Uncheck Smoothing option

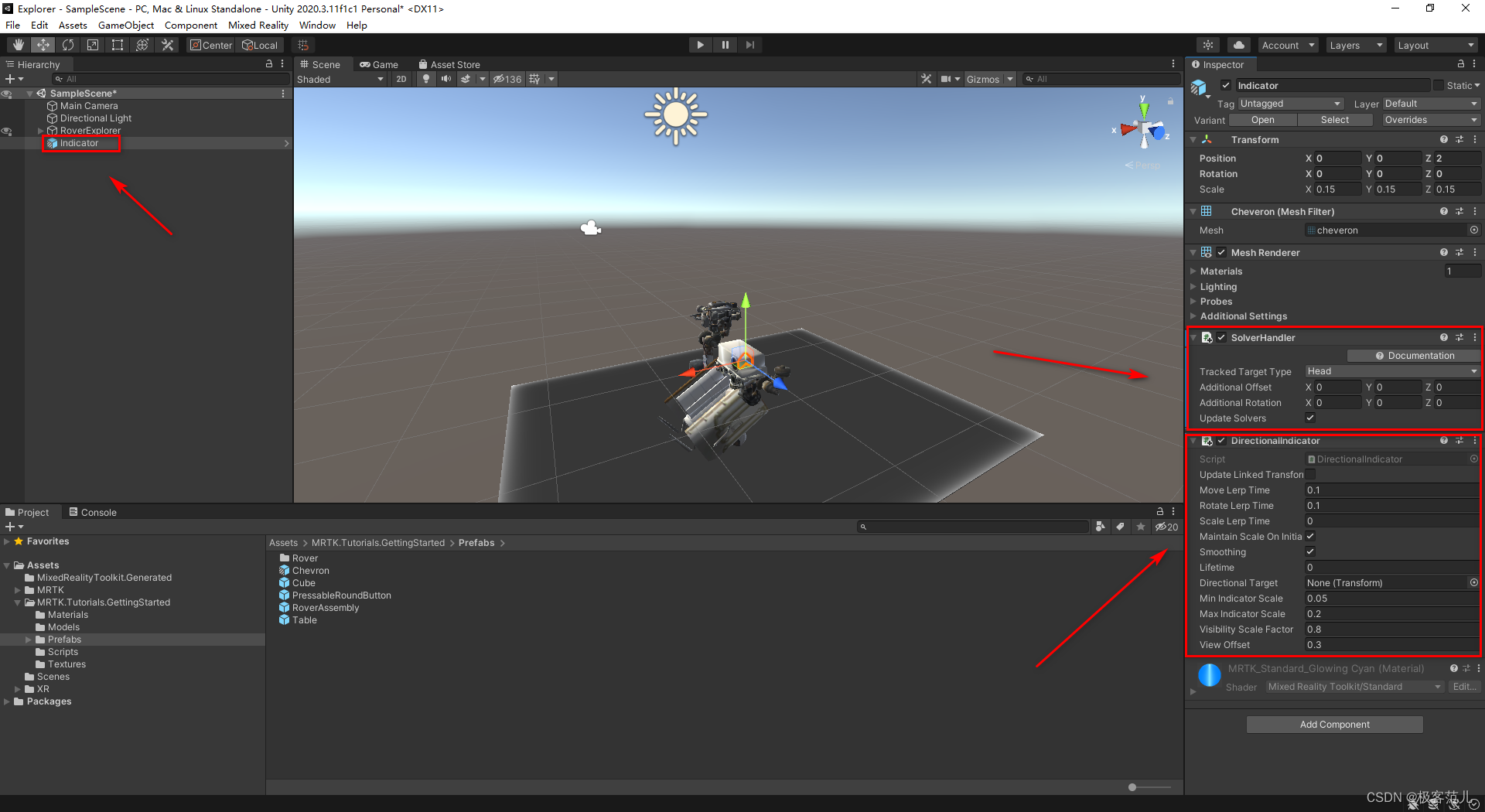[1310, 552]
